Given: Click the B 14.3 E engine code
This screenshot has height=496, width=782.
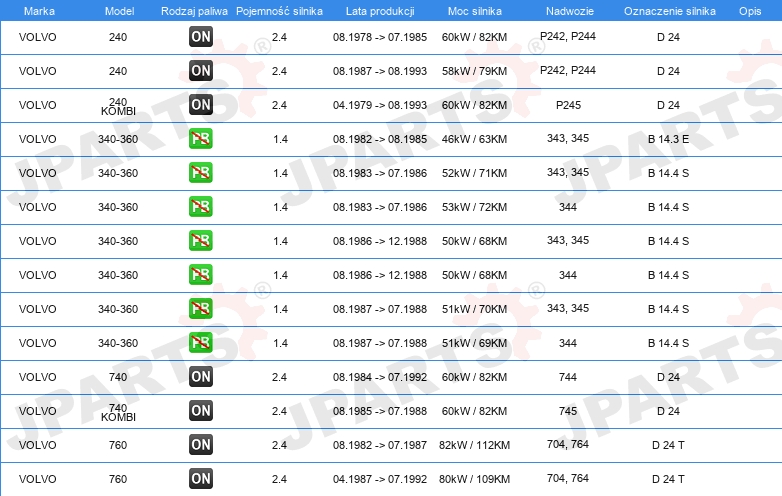Looking at the screenshot, I should tap(668, 139).
